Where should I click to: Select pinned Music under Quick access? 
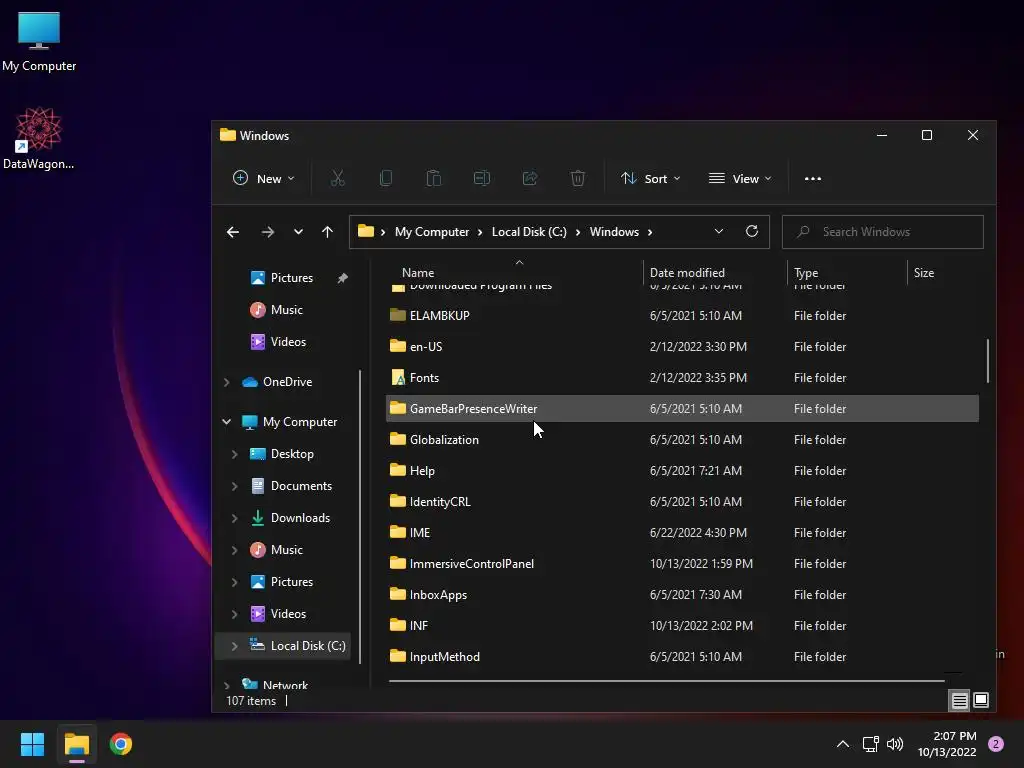click(x=276, y=310)
